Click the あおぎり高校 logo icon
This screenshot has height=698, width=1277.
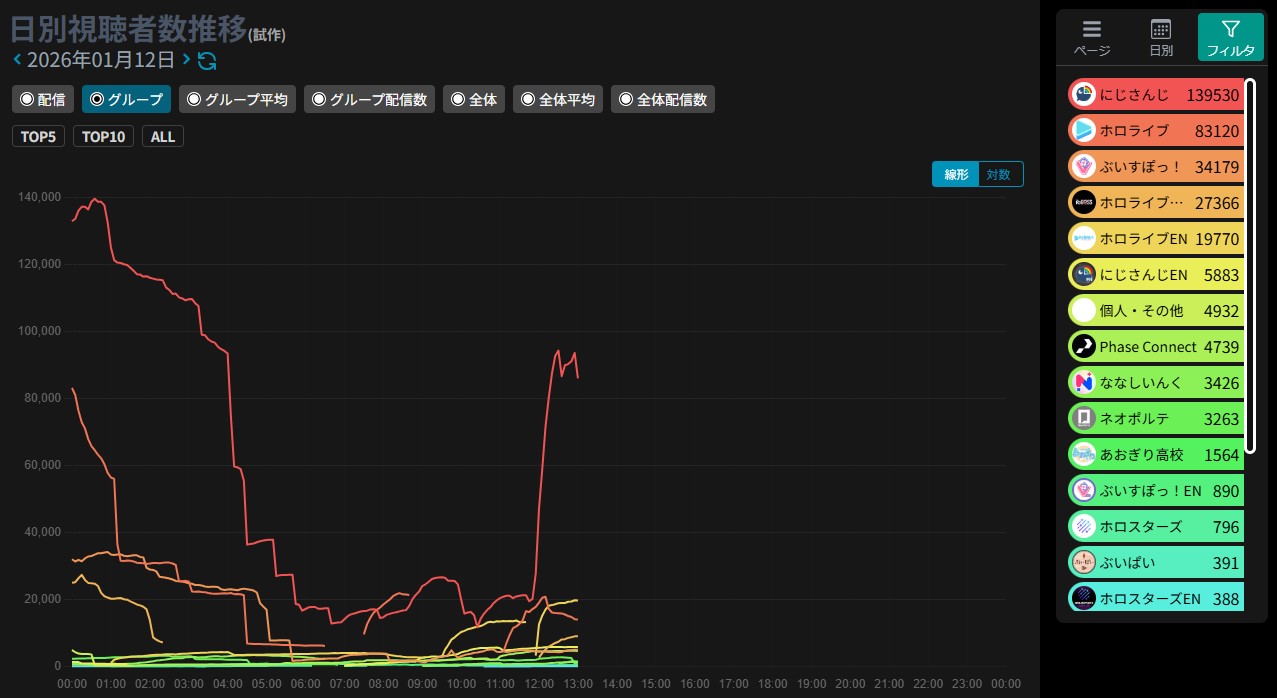coord(1083,455)
